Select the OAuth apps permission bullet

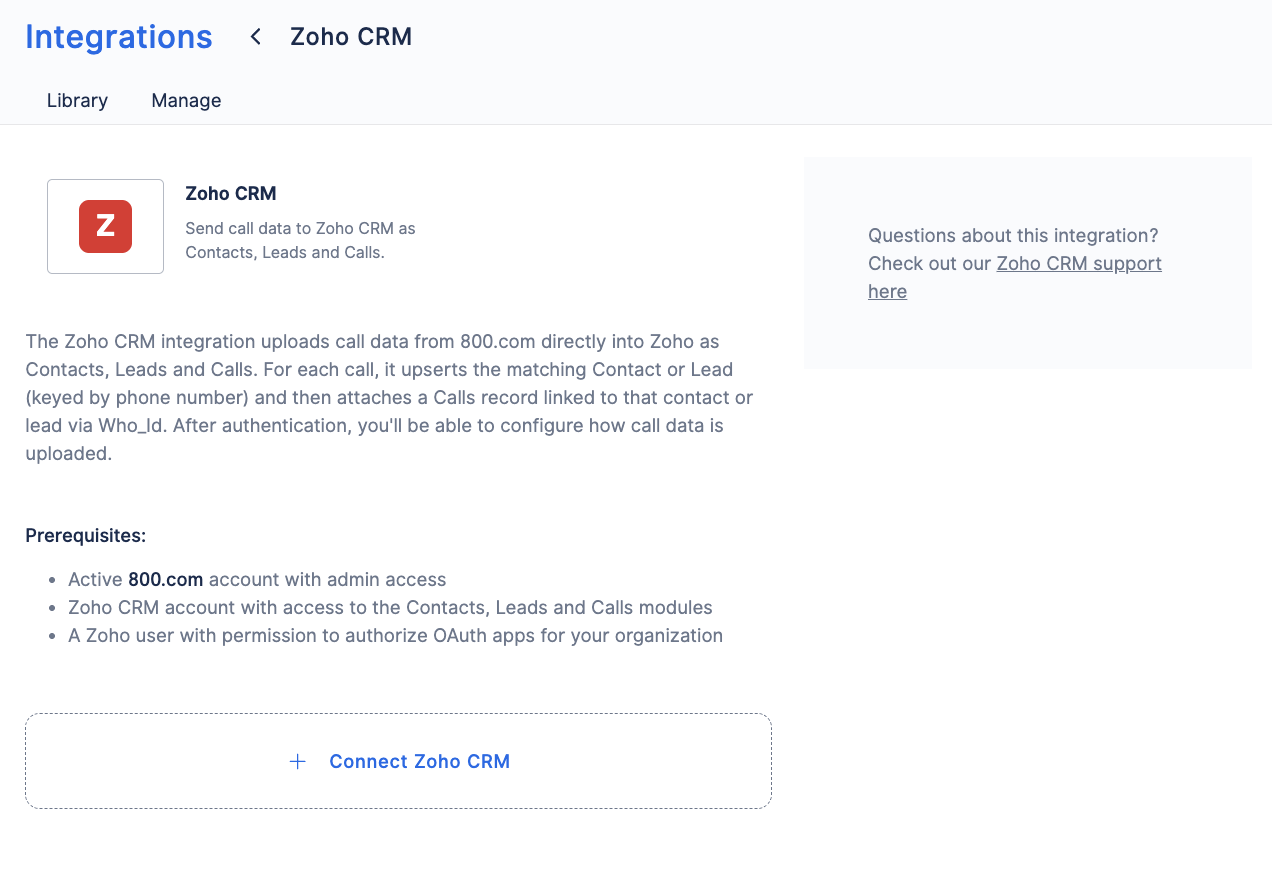[x=395, y=636]
